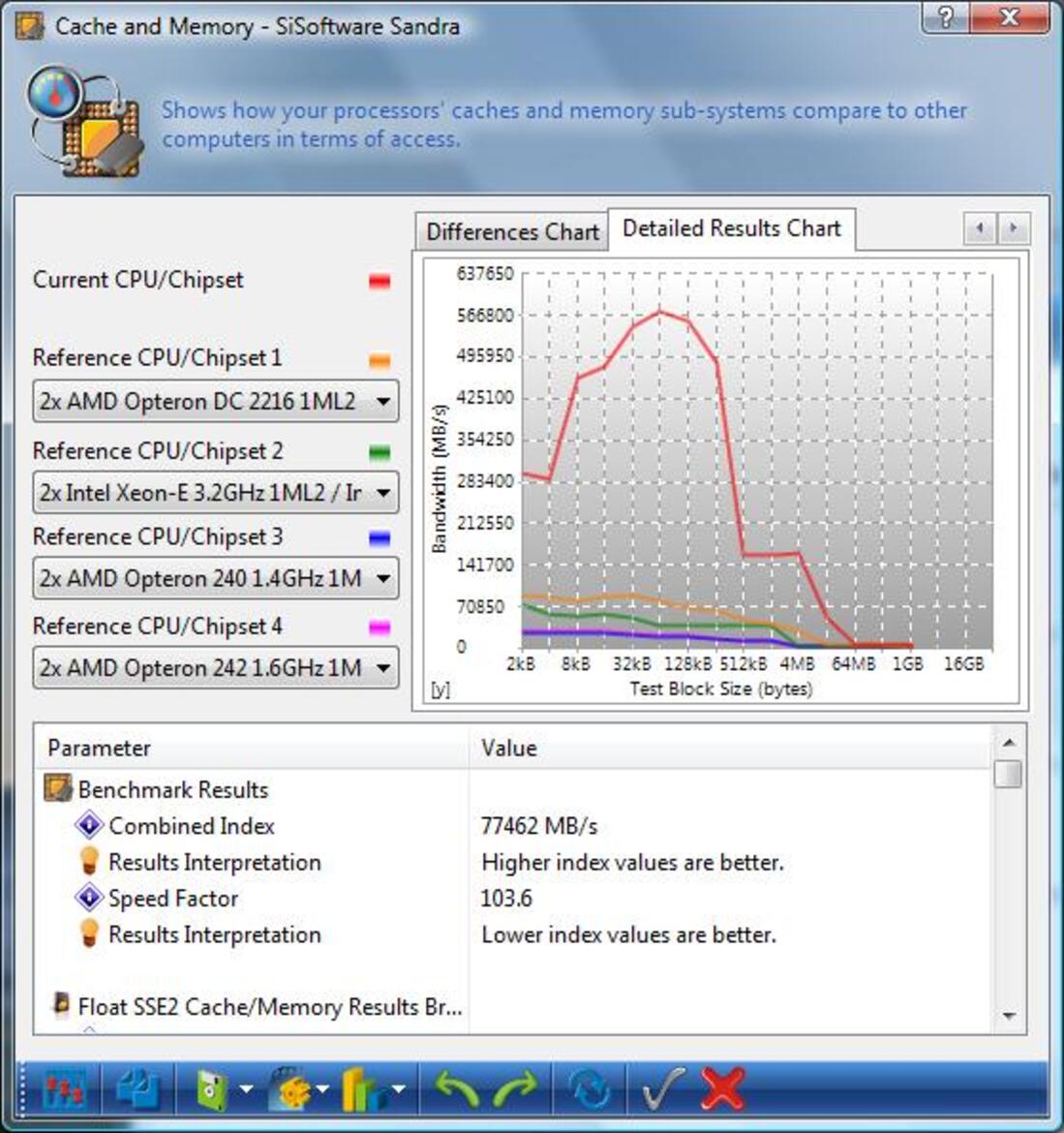Viewport: 1064px width, 1133px height.
Task: Click the magenta Reference 4 color swatch
Action: tap(380, 628)
